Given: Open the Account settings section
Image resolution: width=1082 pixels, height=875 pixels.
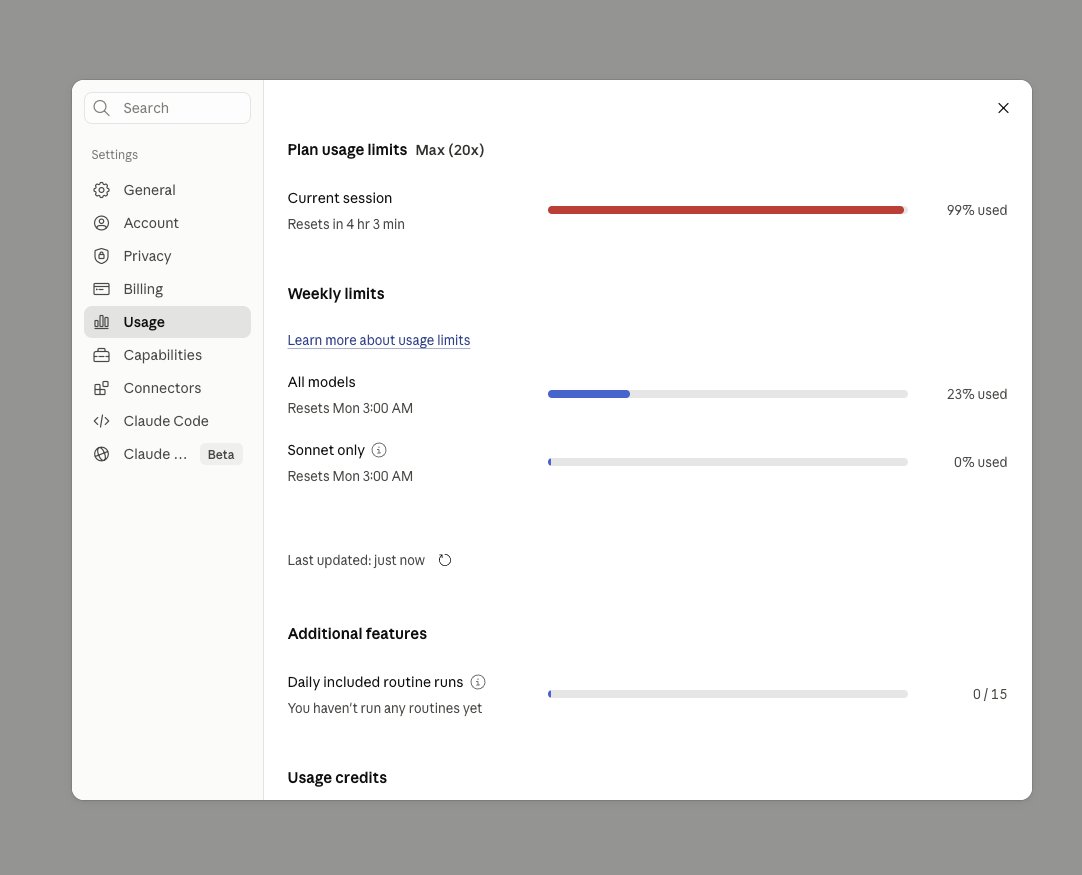Looking at the screenshot, I should click(167, 223).
